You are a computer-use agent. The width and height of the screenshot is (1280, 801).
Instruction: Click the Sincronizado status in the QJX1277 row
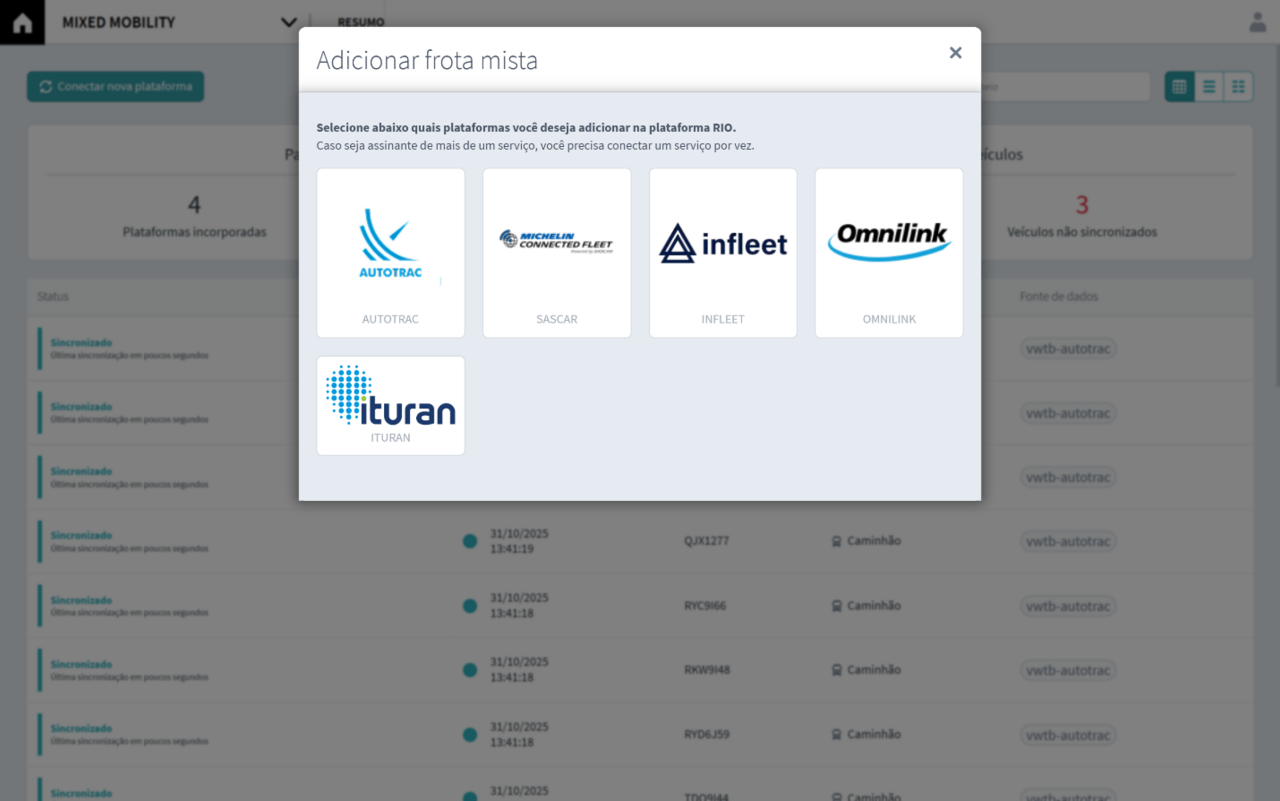(81, 535)
